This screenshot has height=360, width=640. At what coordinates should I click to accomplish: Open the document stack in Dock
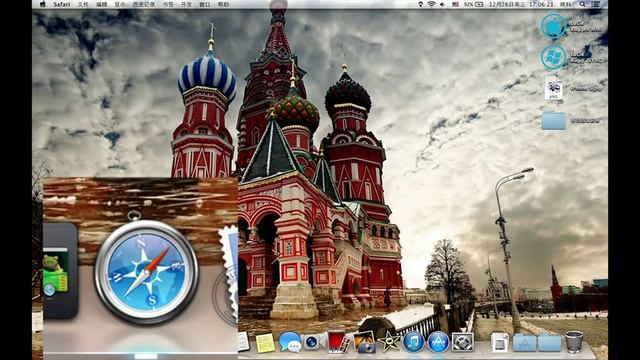click(x=500, y=342)
